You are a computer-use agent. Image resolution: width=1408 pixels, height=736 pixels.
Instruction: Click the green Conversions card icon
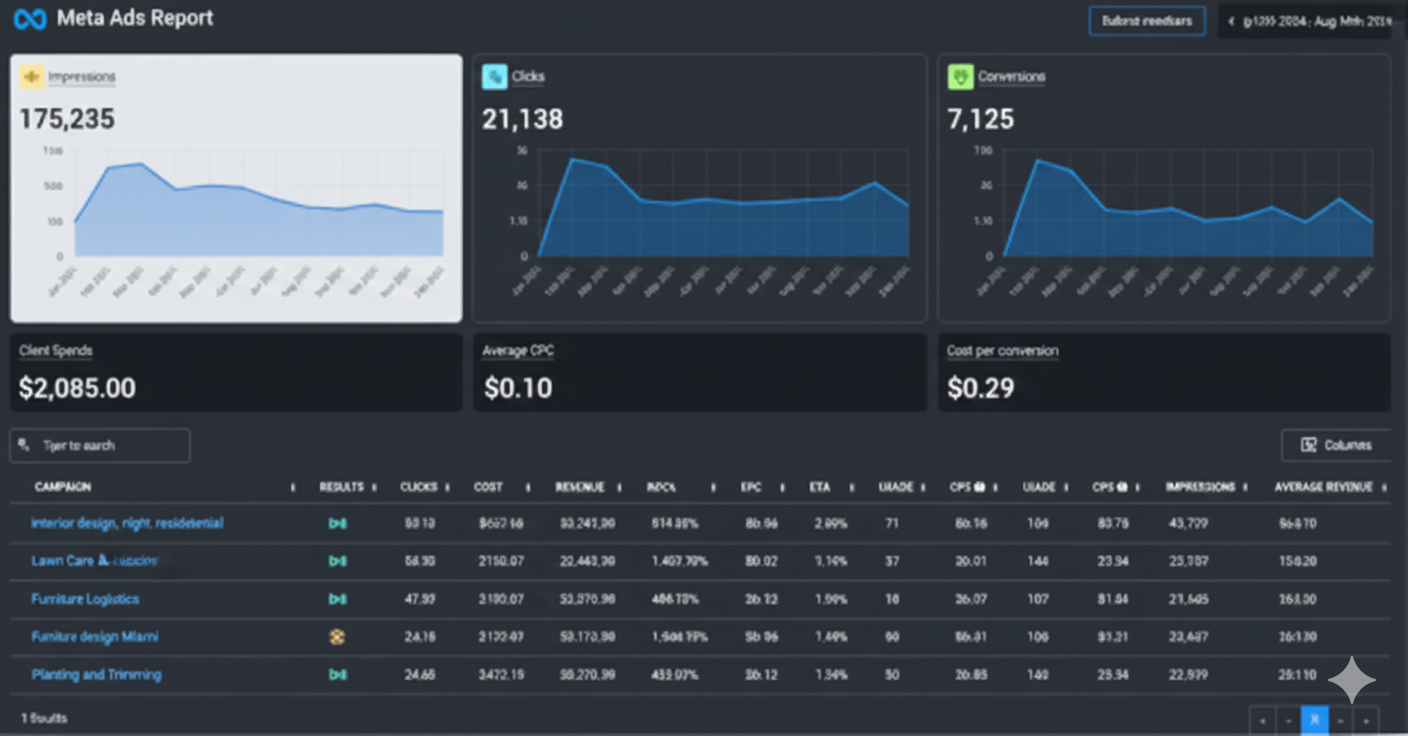click(960, 77)
